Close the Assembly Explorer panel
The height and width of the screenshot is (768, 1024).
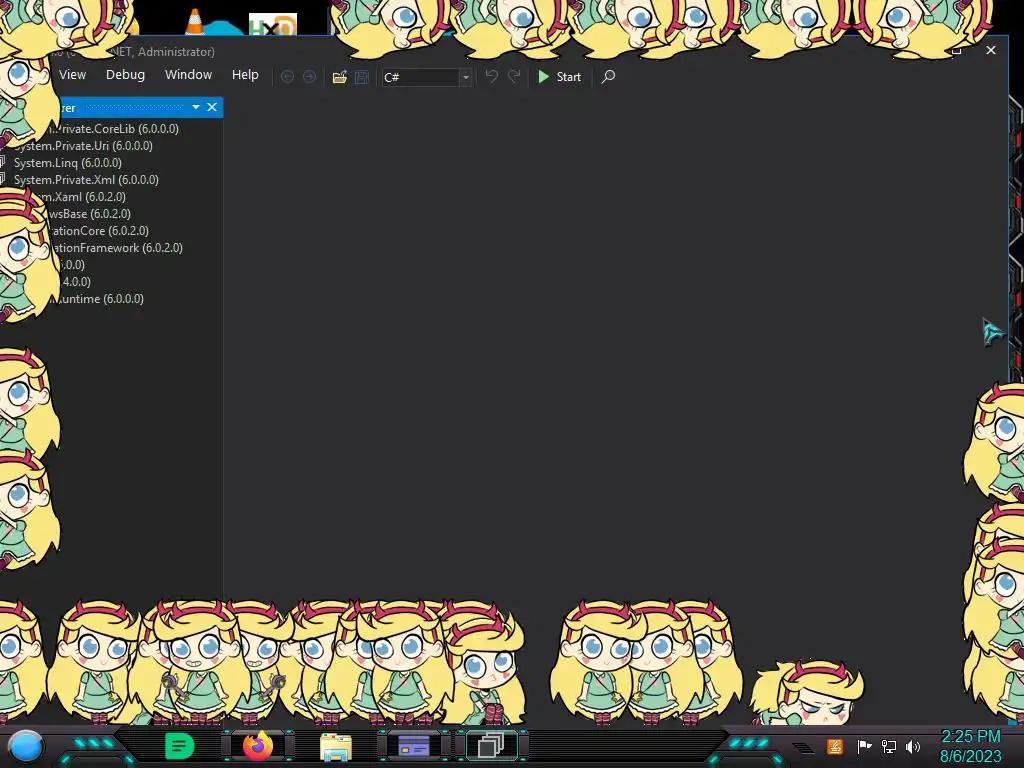212,107
